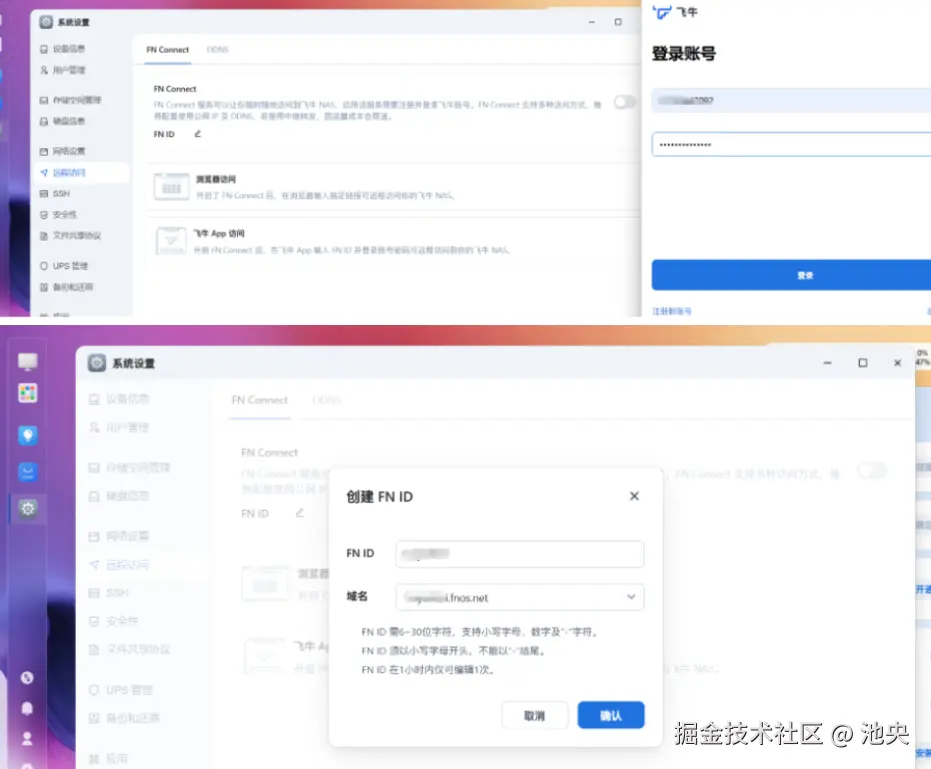
Task: Select the FN Connect tab
Action: coord(259,399)
